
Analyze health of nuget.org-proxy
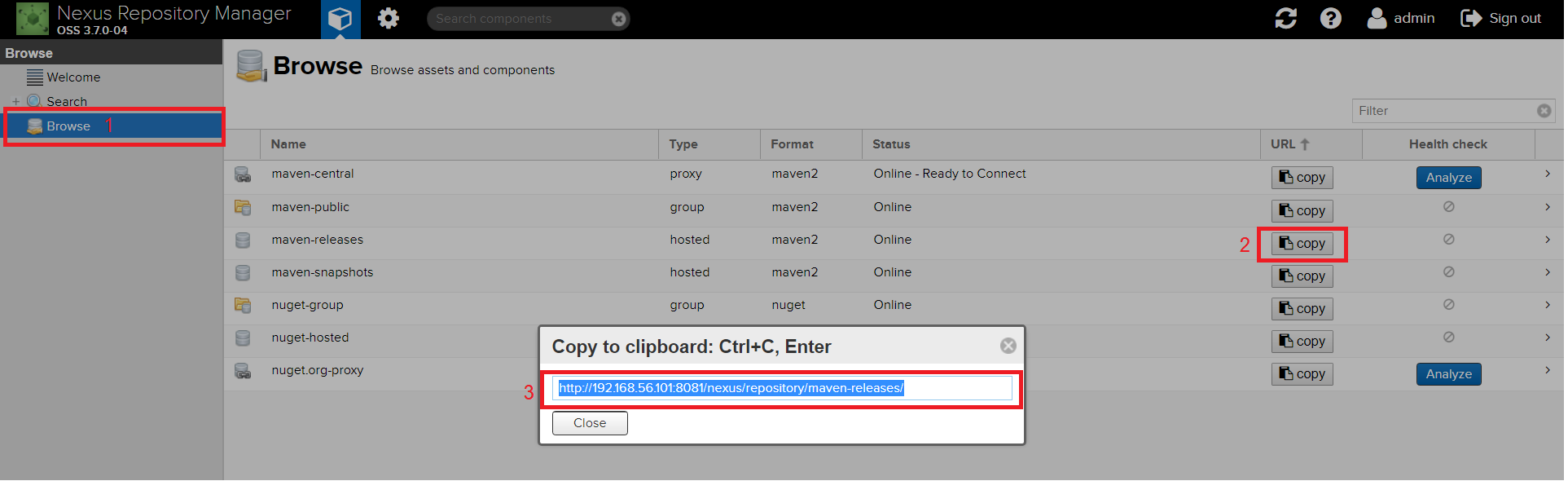1448,374
